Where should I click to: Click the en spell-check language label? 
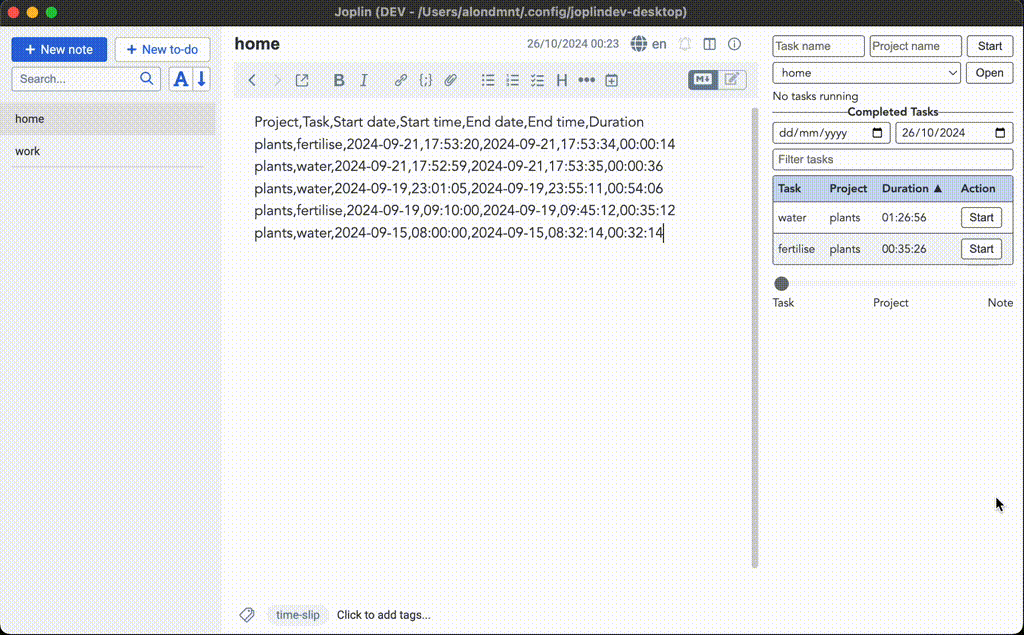pyautogui.click(x=659, y=44)
